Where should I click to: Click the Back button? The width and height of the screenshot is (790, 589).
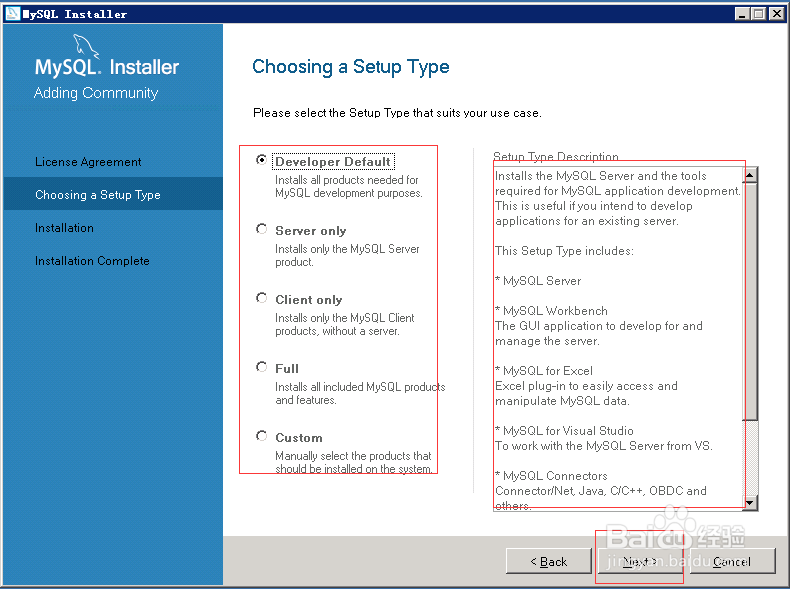[x=549, y=561]
